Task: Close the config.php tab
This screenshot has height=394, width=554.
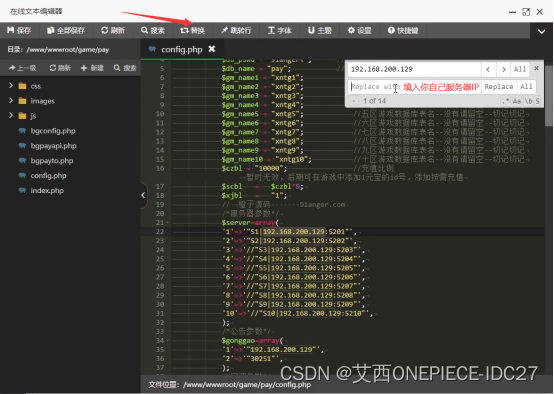Action: pyautogui.click(x=212, y=49)
